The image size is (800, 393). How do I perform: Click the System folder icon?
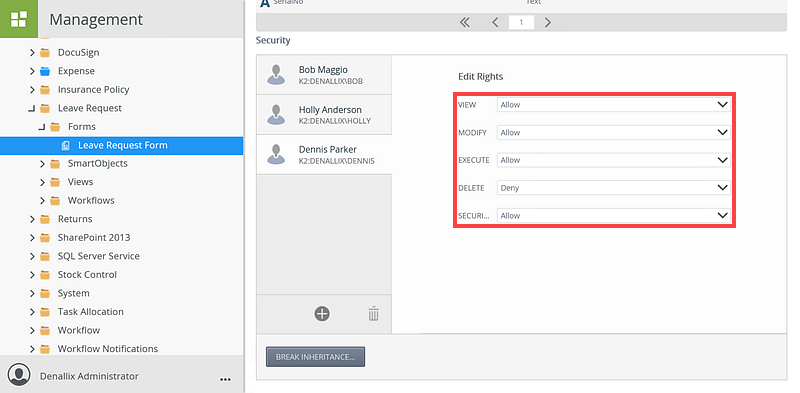(x=45, y=293)
